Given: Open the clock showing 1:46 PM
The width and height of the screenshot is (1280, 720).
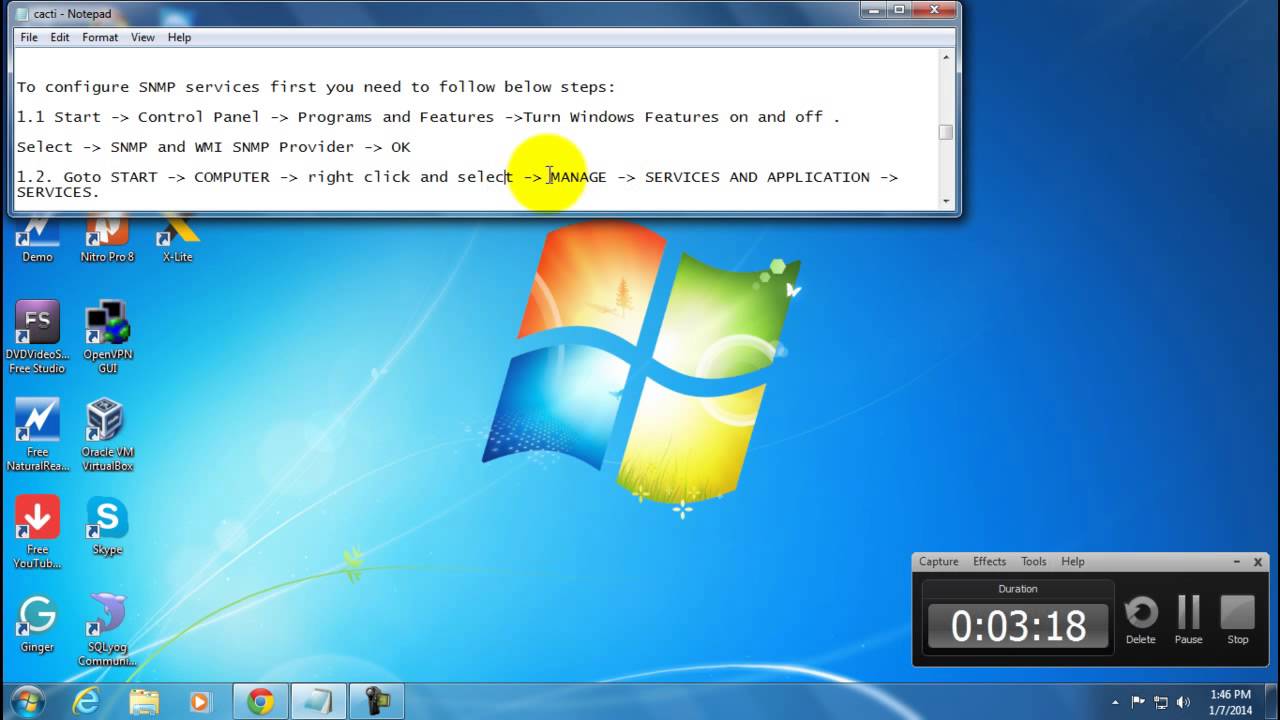Looking at the screenshot, I should (x=1230, y=702).
